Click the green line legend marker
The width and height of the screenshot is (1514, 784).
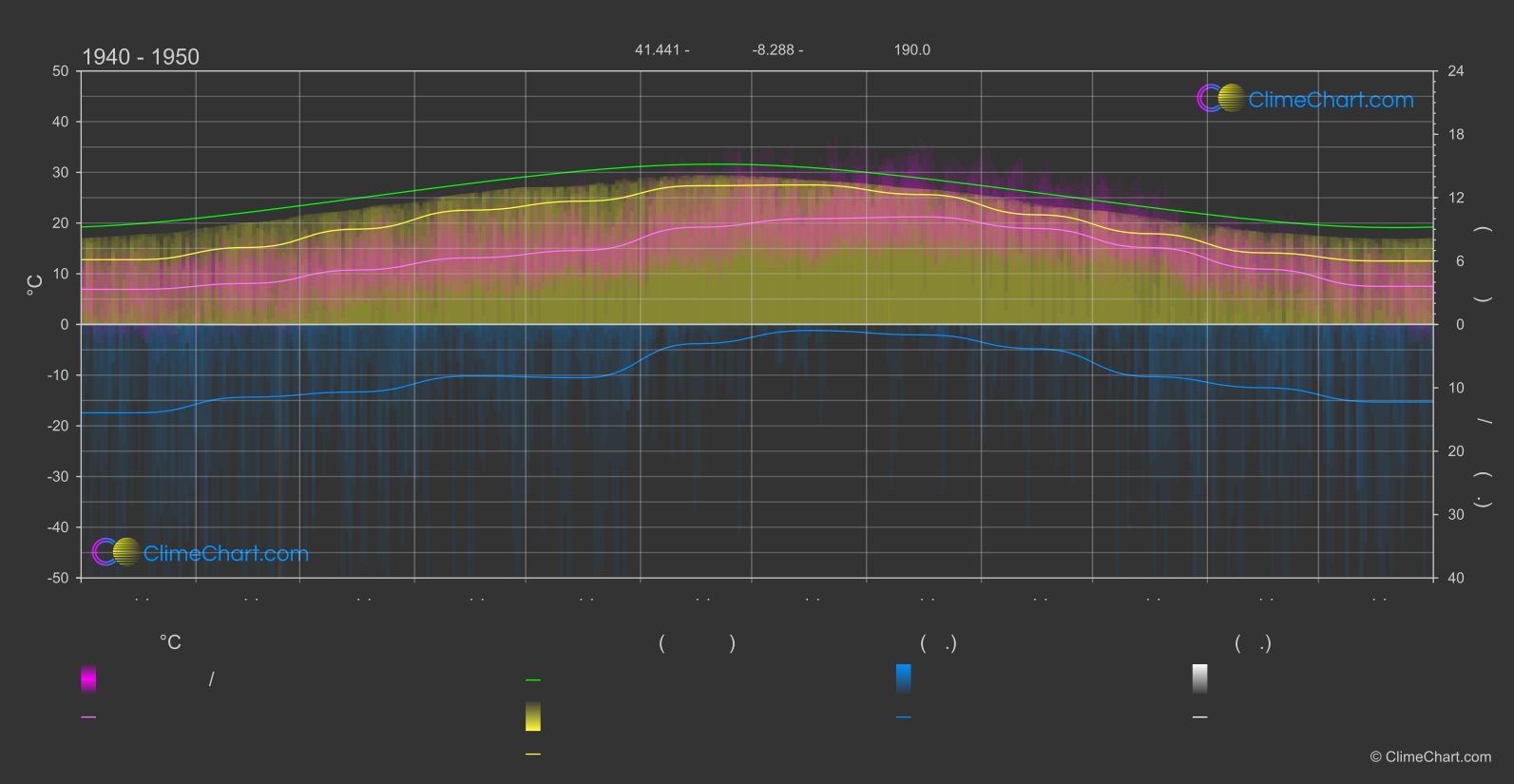pos(533,680)
